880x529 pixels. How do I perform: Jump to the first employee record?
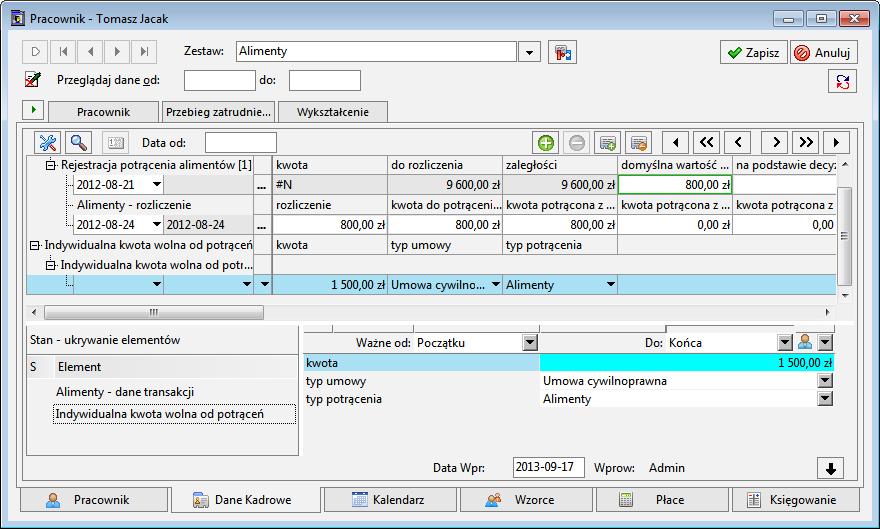click(x=63, y=52)
